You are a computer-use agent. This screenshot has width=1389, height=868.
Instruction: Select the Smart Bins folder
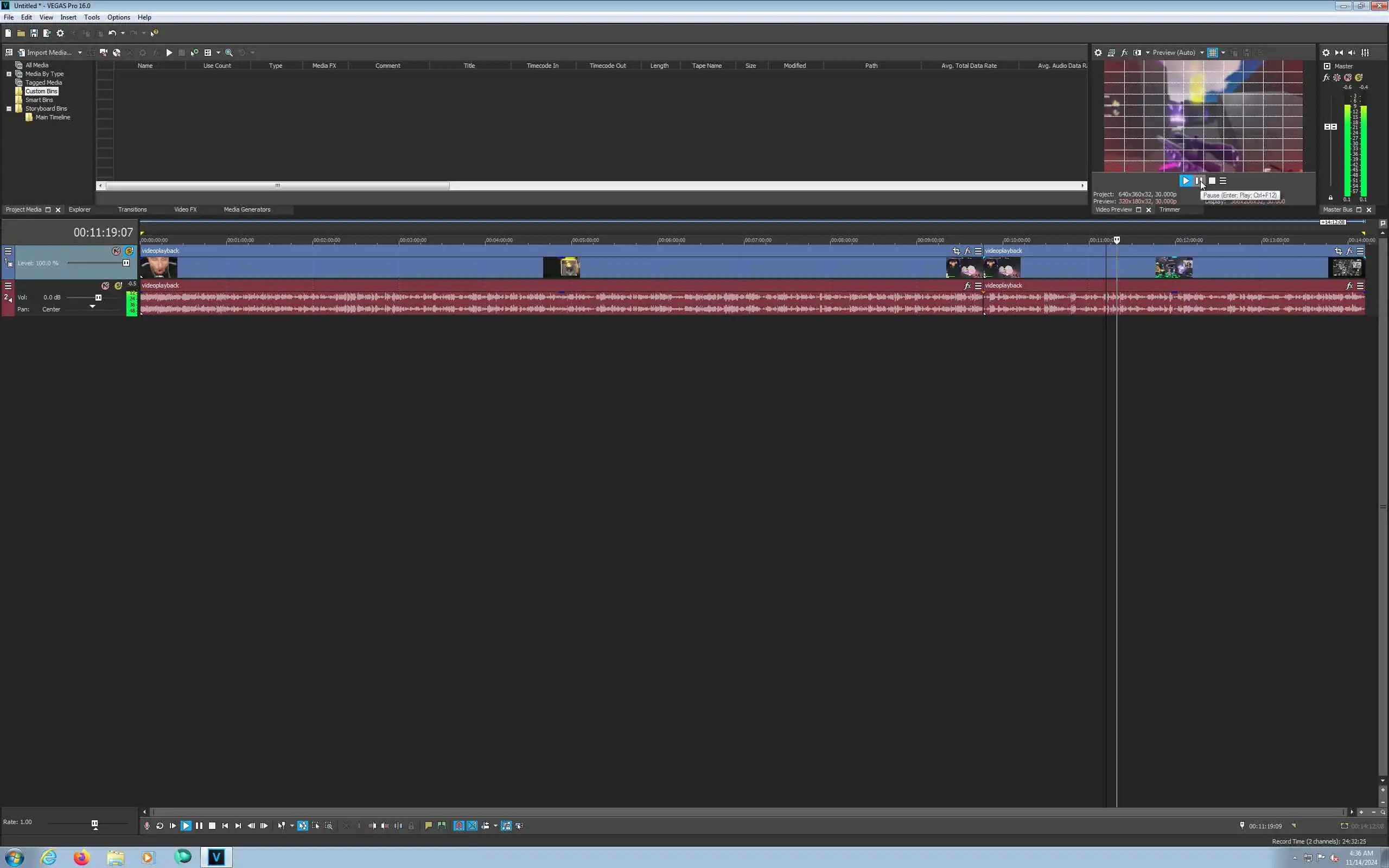(x=39, y=100)
